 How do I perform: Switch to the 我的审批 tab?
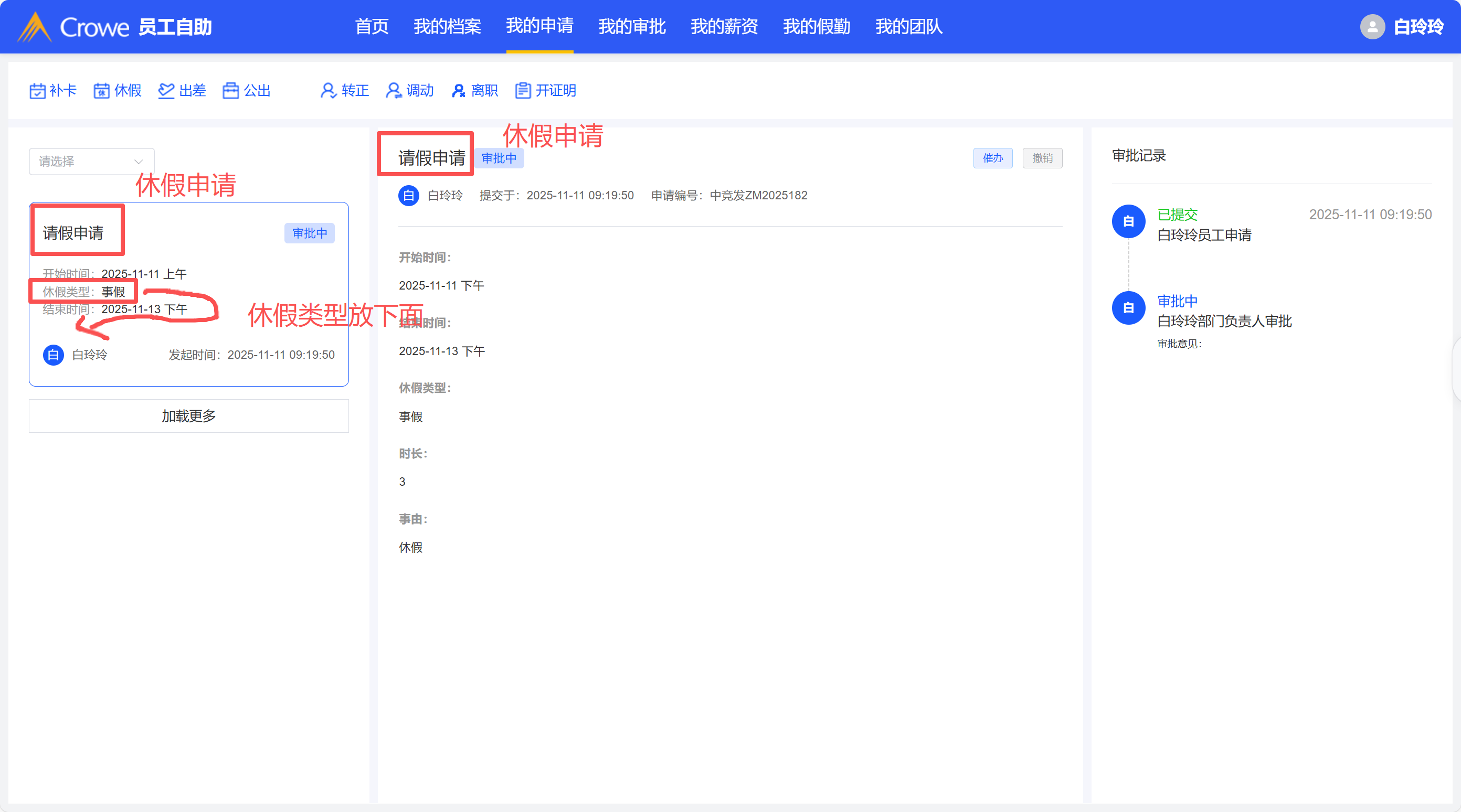tap(631, 27)
